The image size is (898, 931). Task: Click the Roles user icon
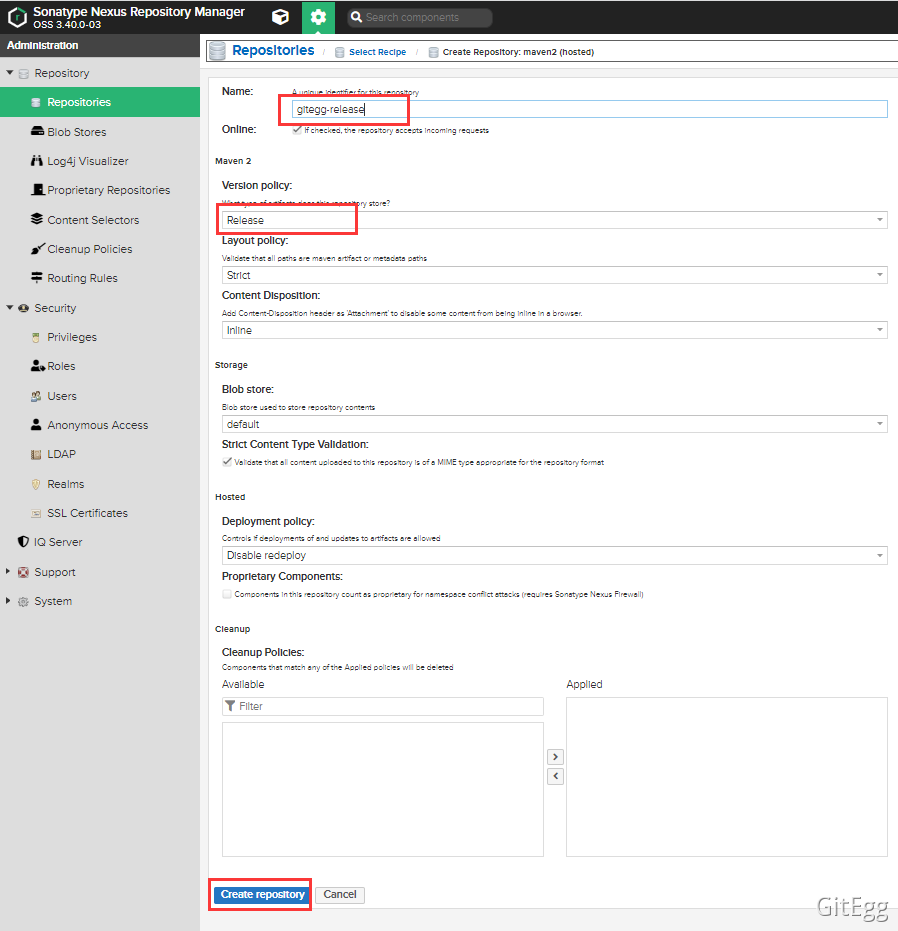(x=37, y=366)
